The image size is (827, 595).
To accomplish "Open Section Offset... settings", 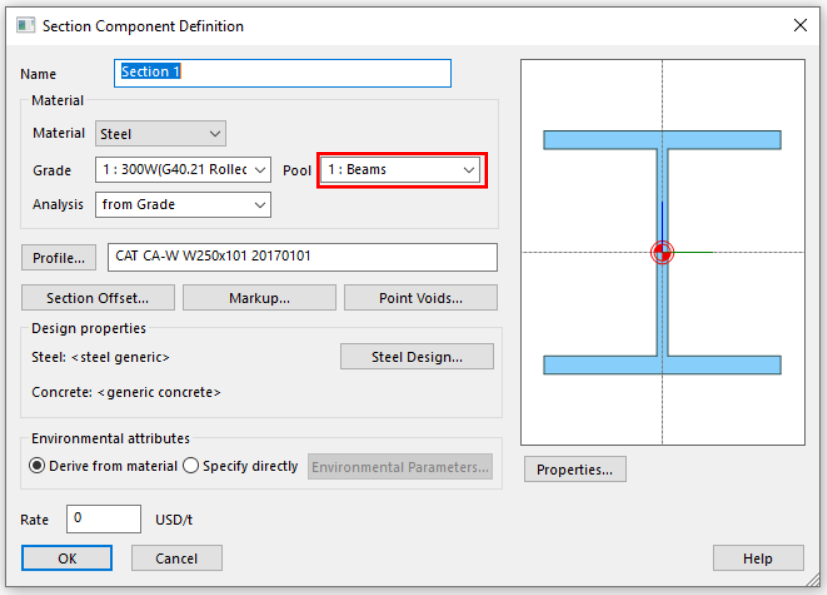I will click(98, 298).
